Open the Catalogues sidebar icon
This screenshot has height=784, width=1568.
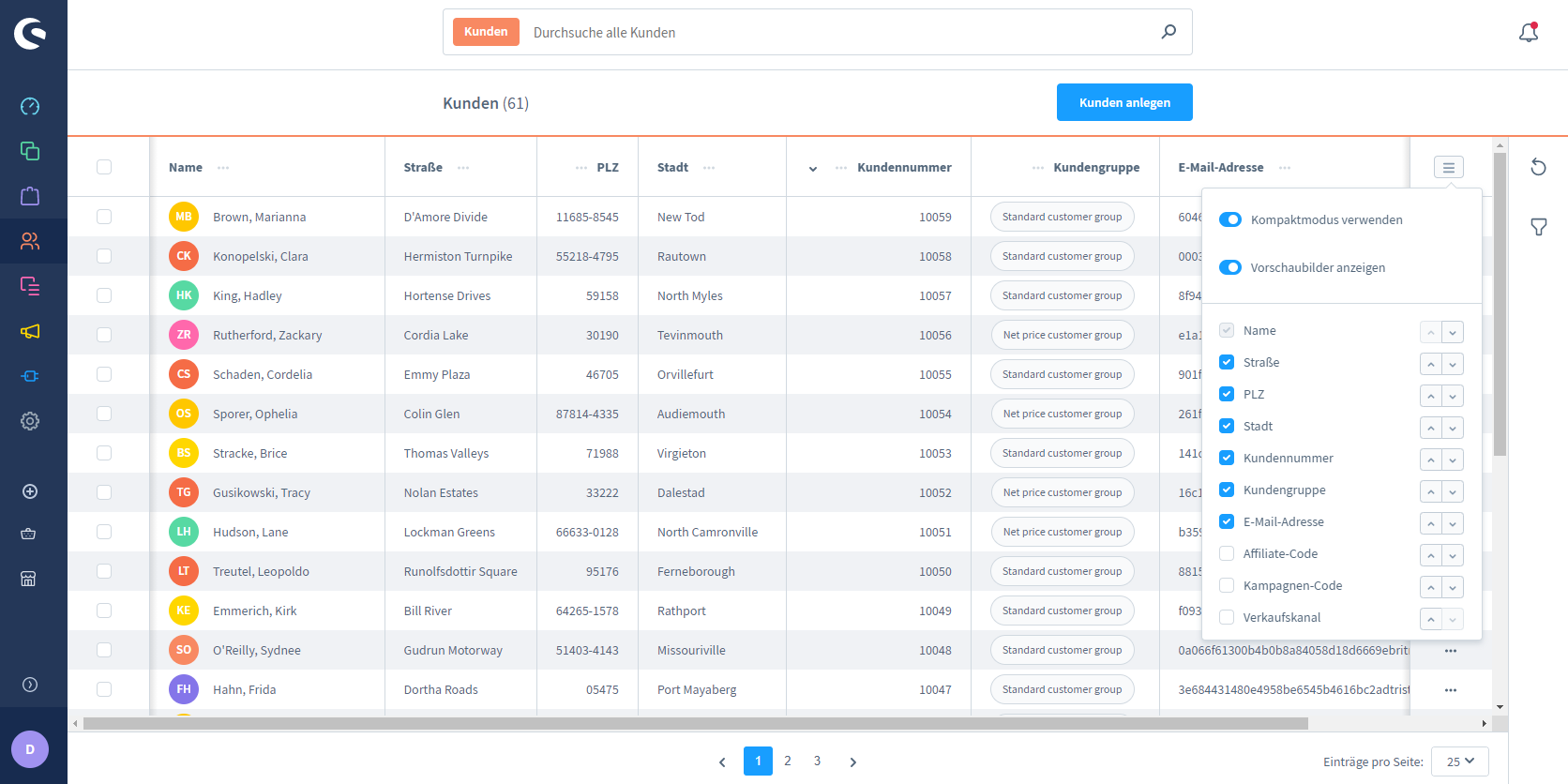coord(30,151)
